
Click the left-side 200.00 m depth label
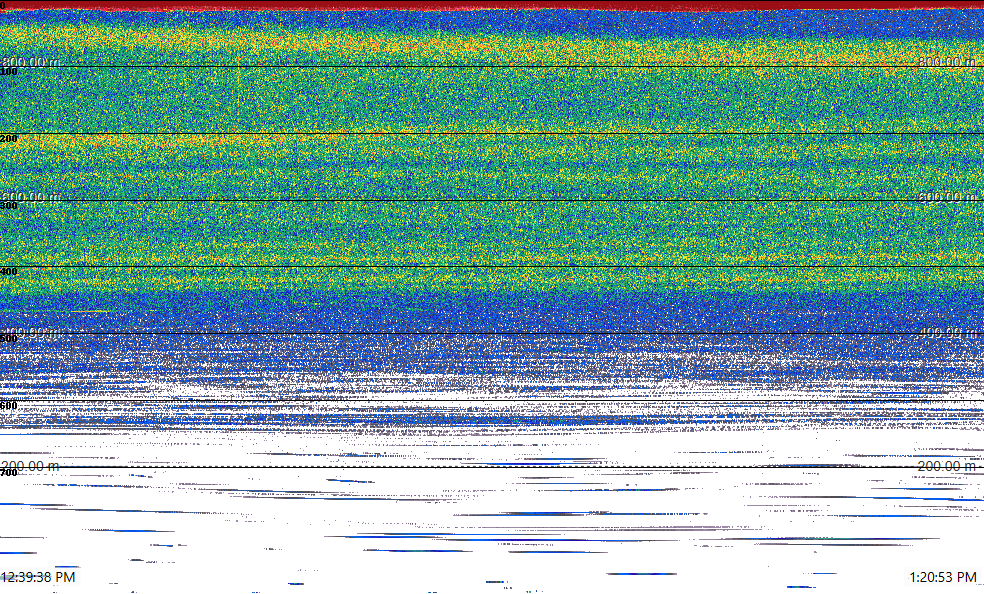(x=31, y=466)
